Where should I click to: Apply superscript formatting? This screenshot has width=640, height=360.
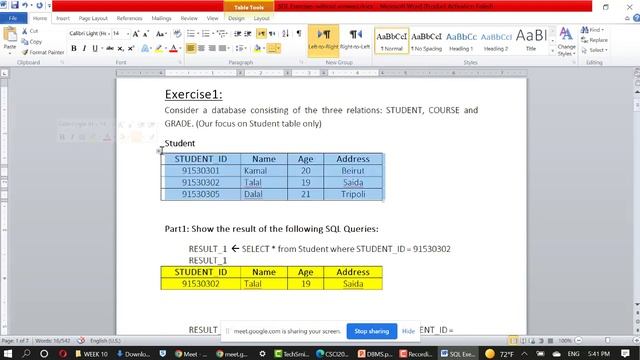[131, 48]
